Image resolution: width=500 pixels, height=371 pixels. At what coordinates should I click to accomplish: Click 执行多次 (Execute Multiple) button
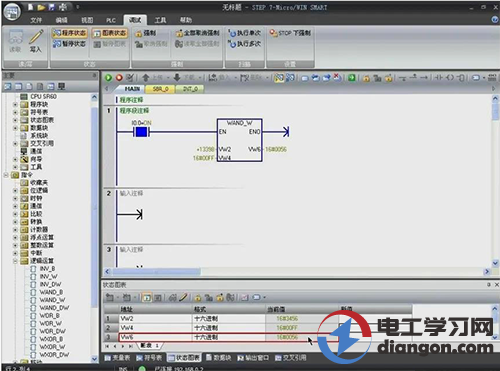point(245,44)
